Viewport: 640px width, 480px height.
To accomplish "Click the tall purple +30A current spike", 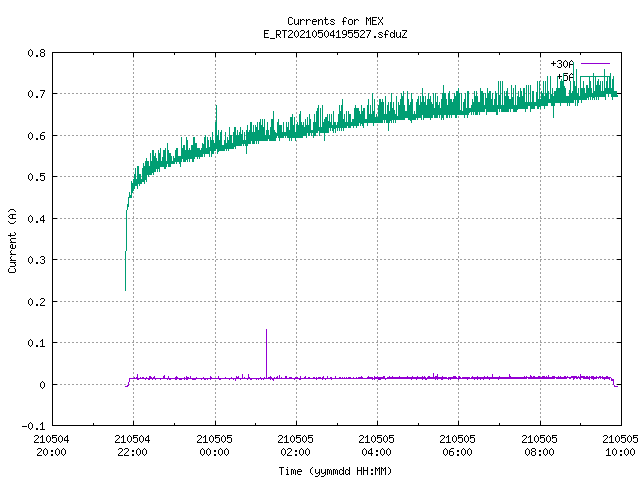I will [267, 353].
